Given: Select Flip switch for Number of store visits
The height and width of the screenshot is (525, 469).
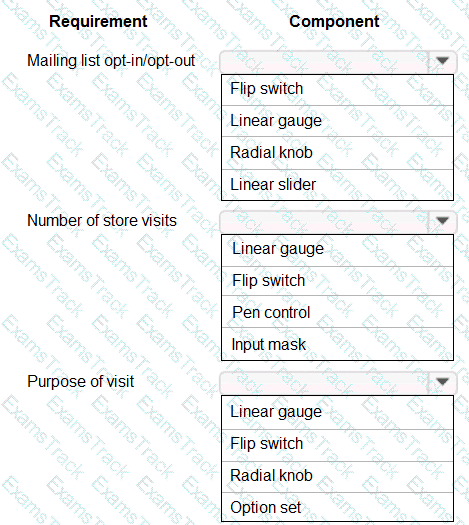Looking at the screenshot, I should [x=337, y=281].
